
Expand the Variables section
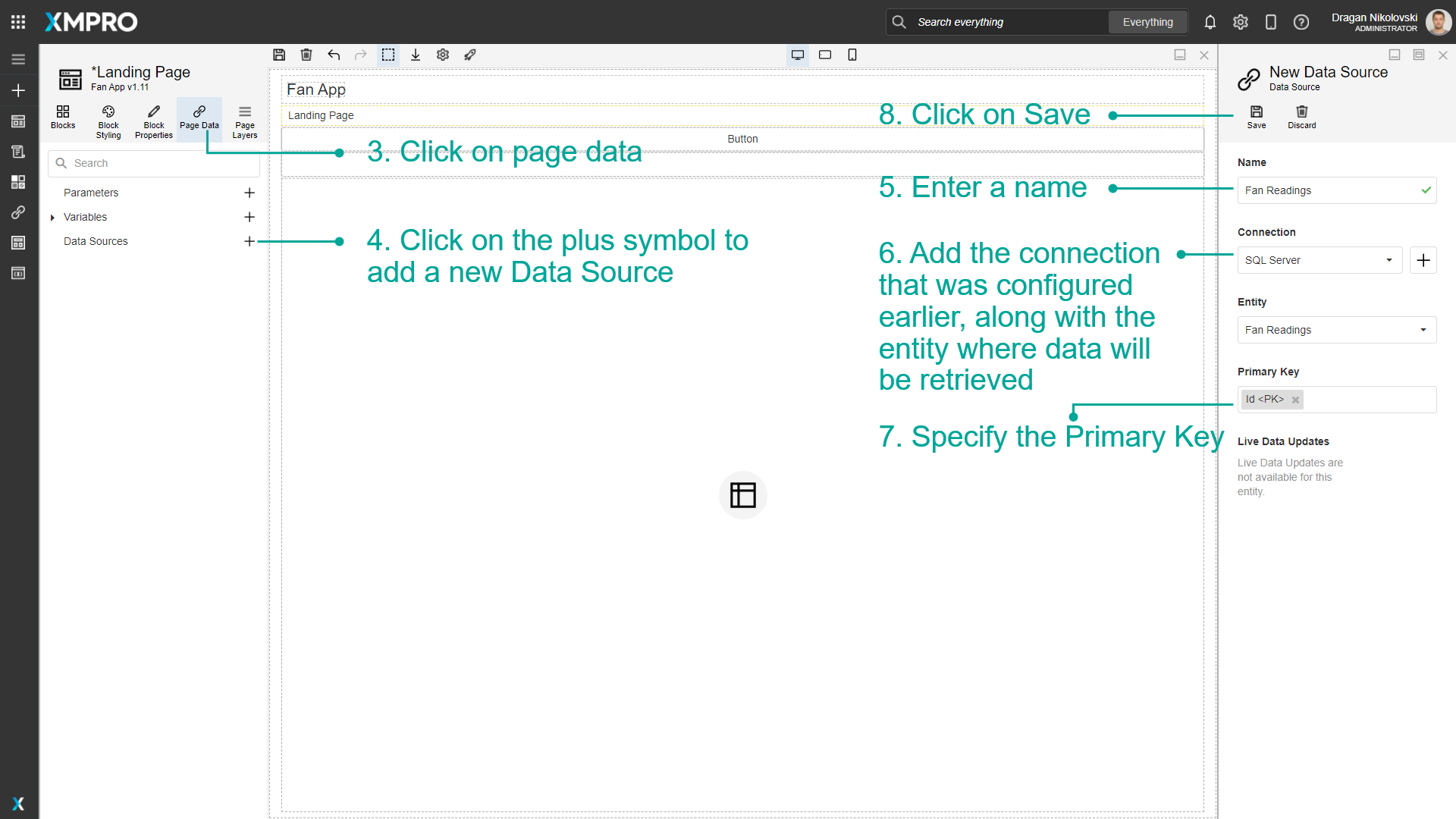pos(52,218)
